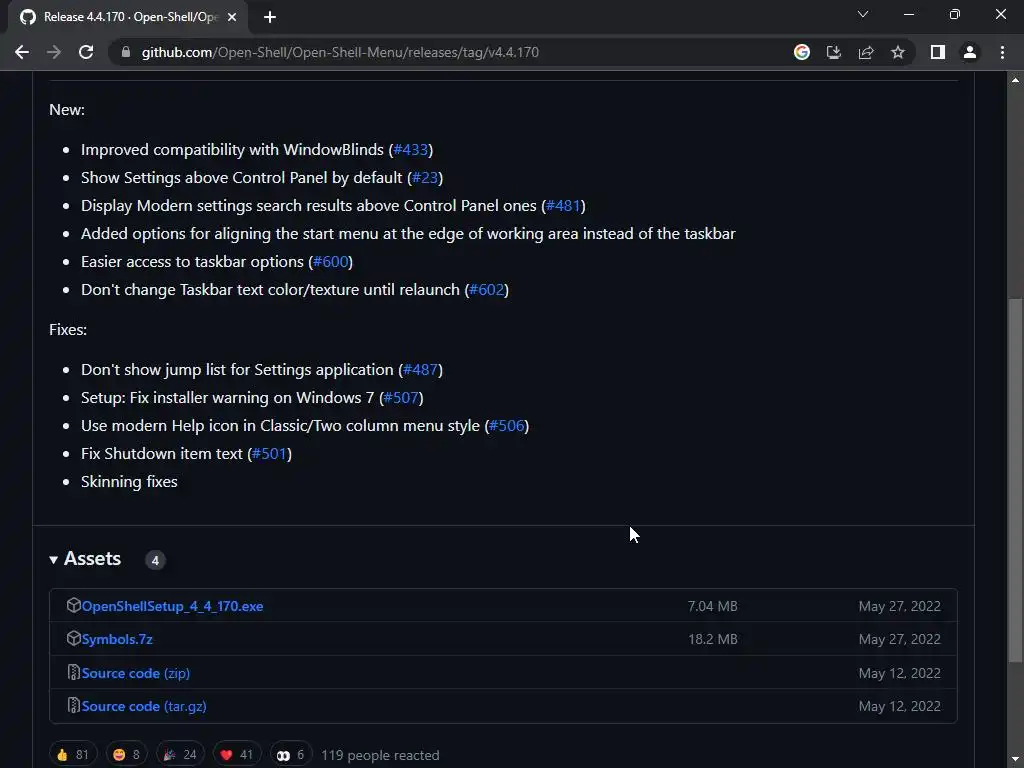
Task: Download Source code (zip)
Action: [x=136, y=673]
